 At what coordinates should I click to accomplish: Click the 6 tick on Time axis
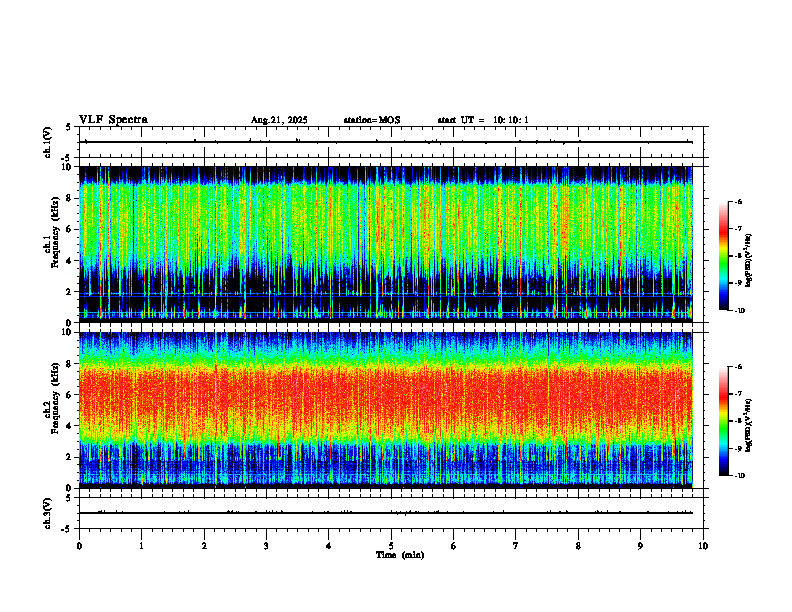click(x=454, y=546)
